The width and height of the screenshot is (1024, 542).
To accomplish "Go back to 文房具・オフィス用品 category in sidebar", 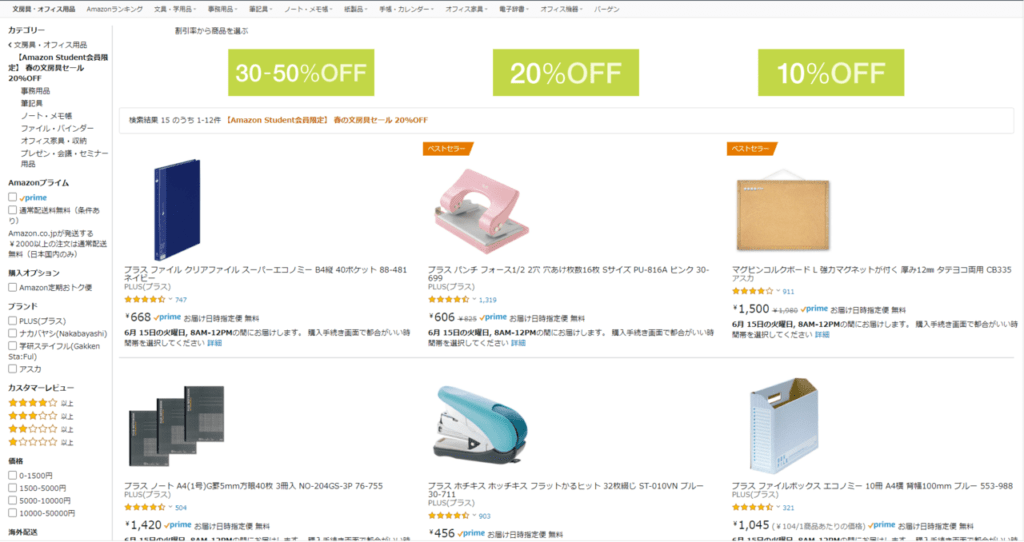I will [50, 45].
